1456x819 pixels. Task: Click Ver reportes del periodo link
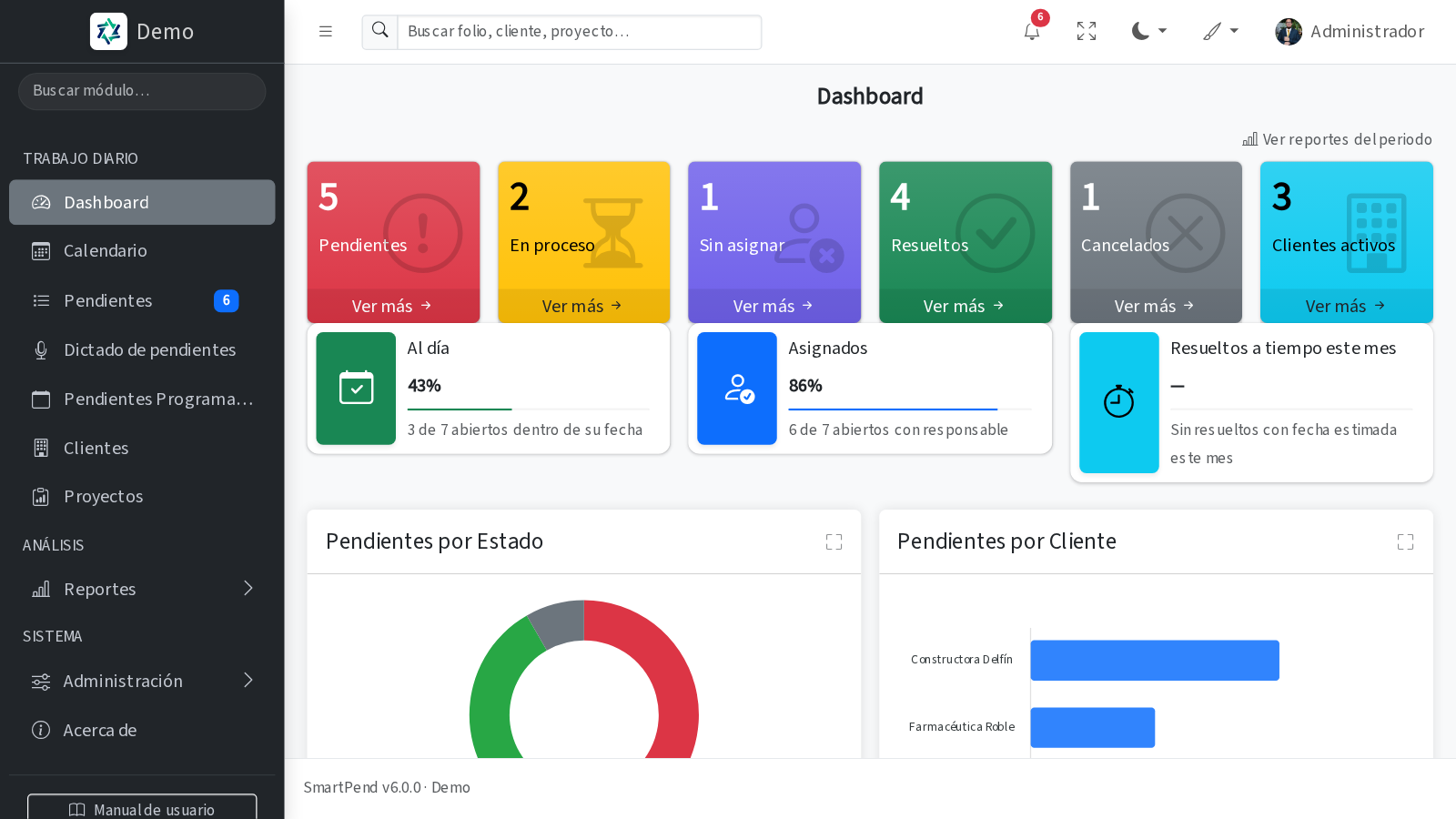[x=1337, y=139]
